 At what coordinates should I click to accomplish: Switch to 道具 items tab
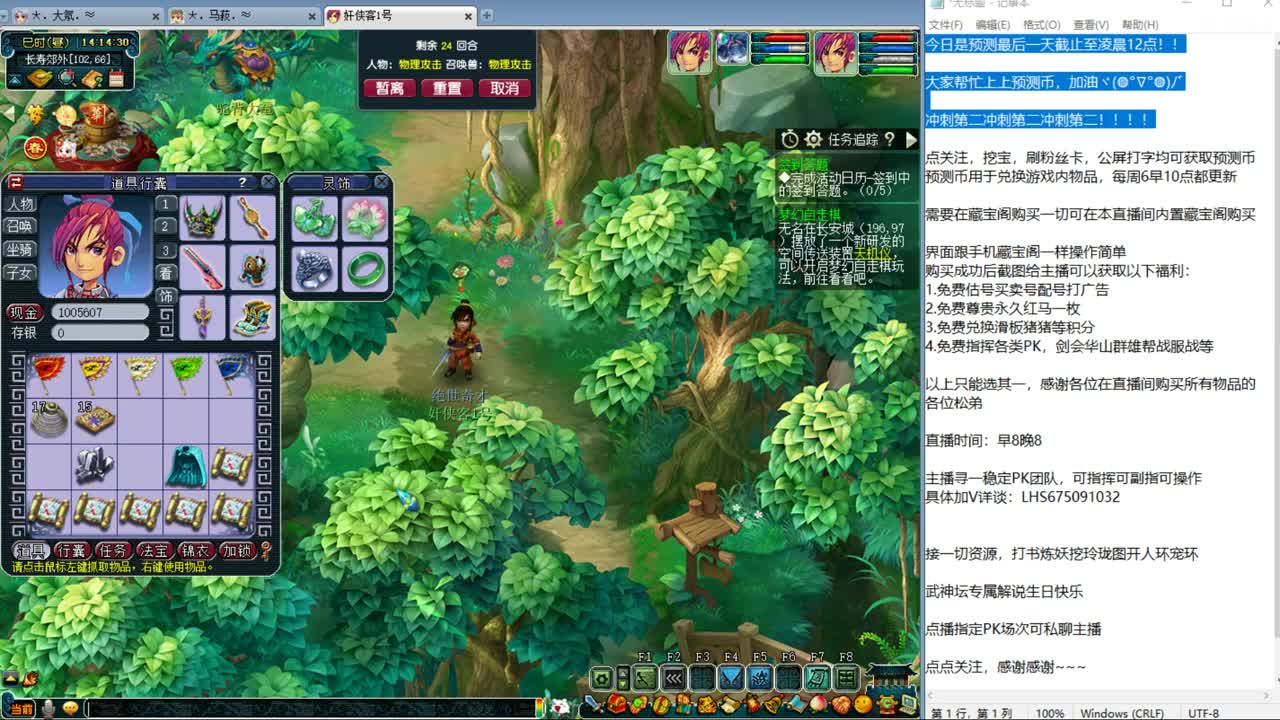(x=30, y=551)
